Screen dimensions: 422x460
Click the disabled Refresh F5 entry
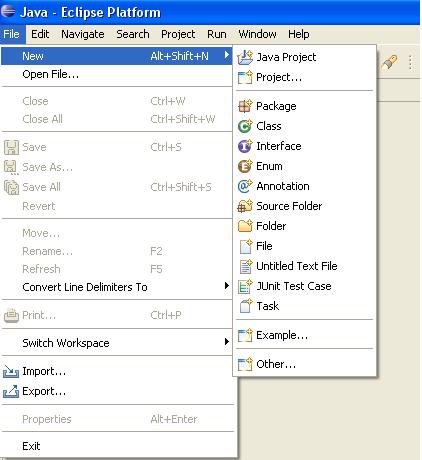(x=117, y=269)
